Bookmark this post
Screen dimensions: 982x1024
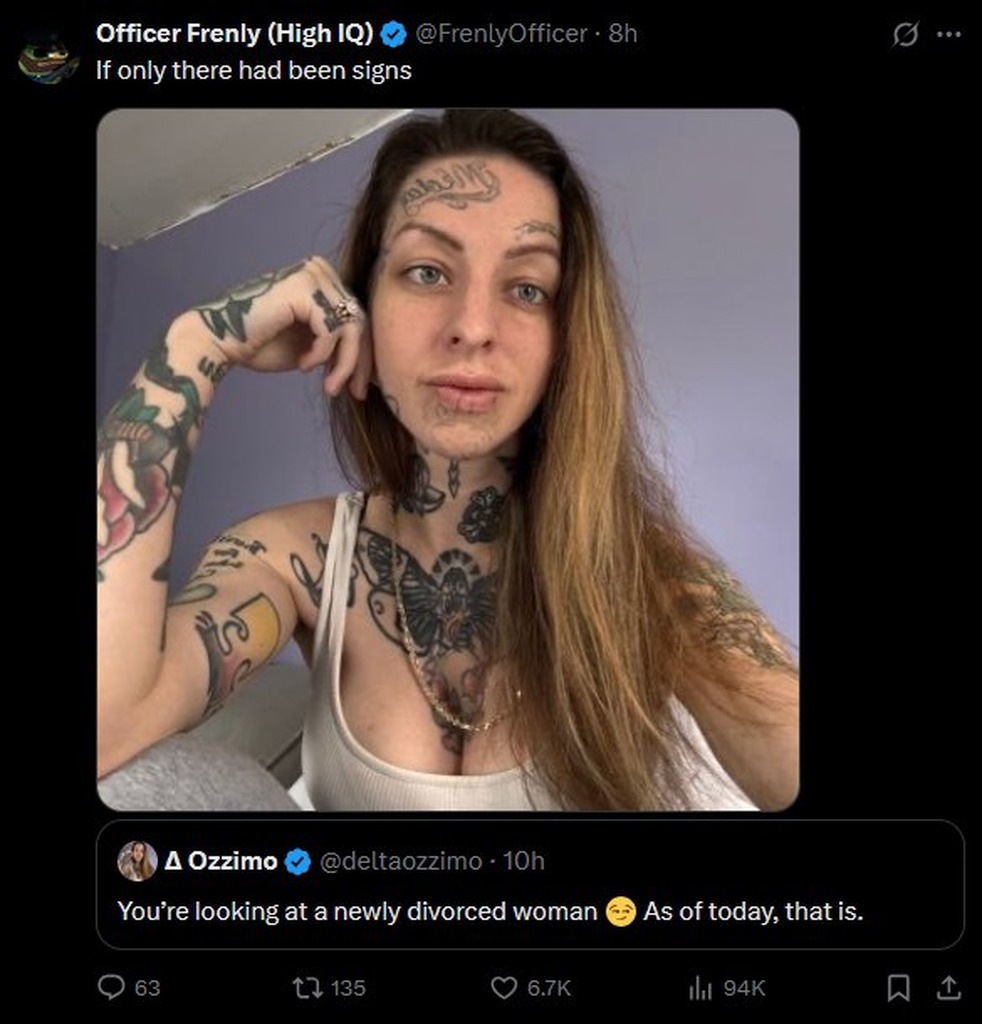pyautogui.click(x=899, y=988)
